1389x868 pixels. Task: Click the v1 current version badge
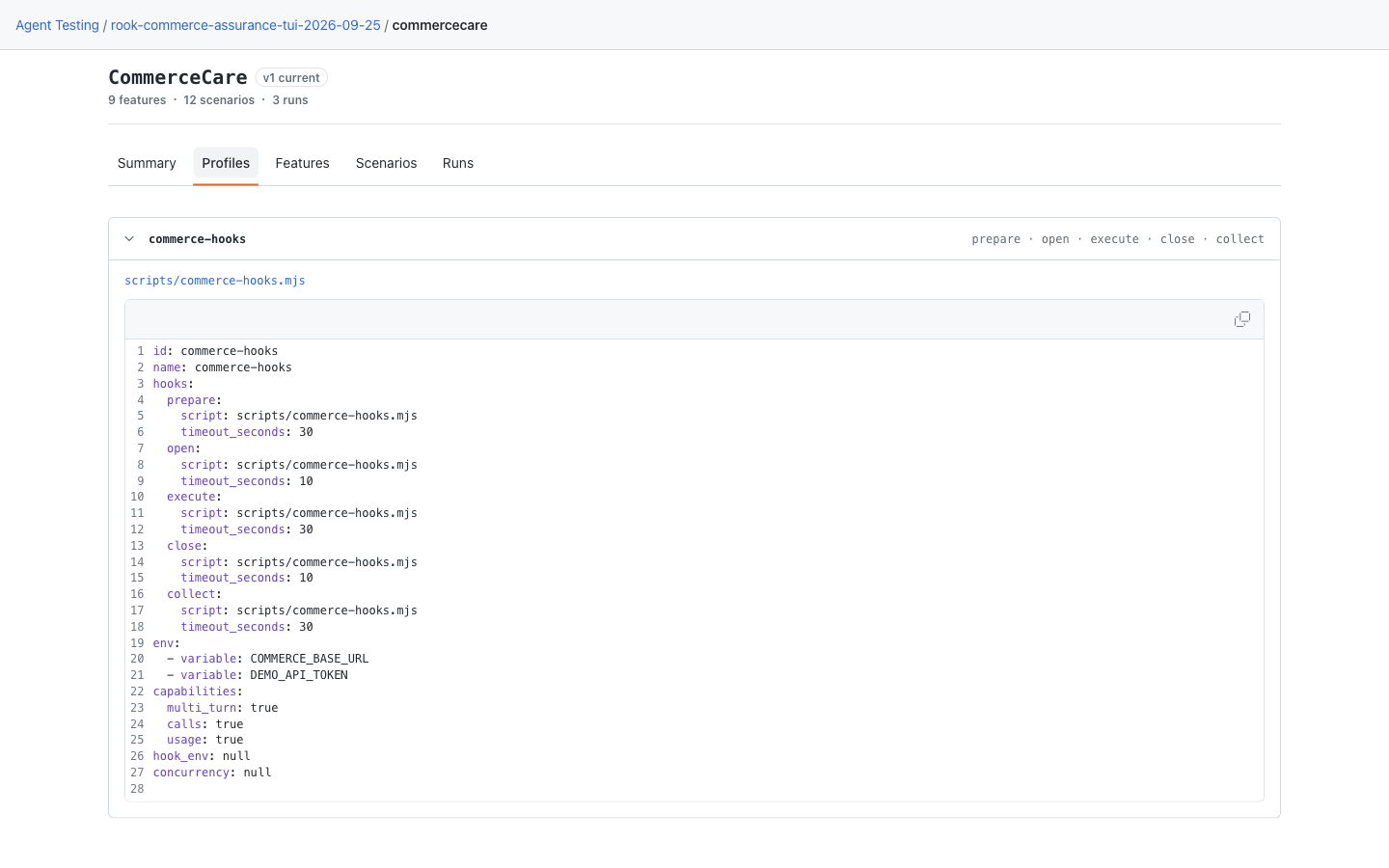point(291,77)
